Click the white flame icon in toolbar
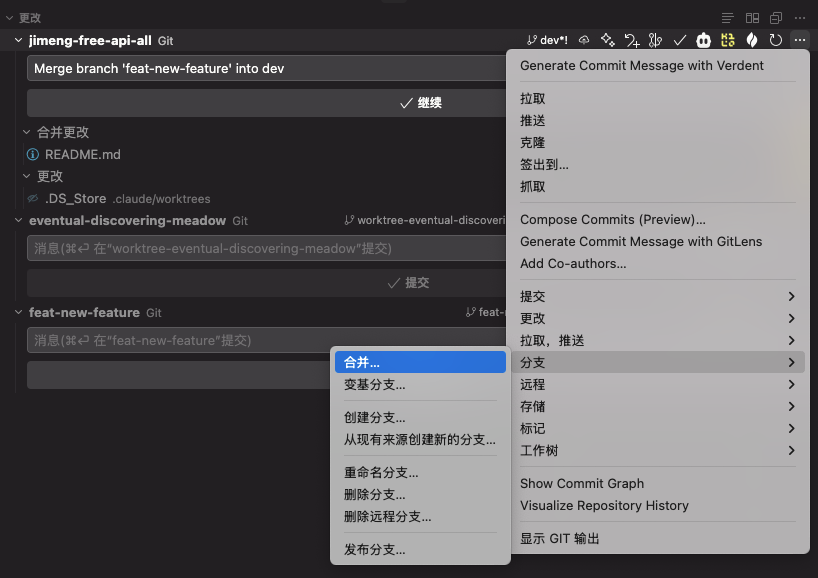818x578 pixels. [752, 40]
